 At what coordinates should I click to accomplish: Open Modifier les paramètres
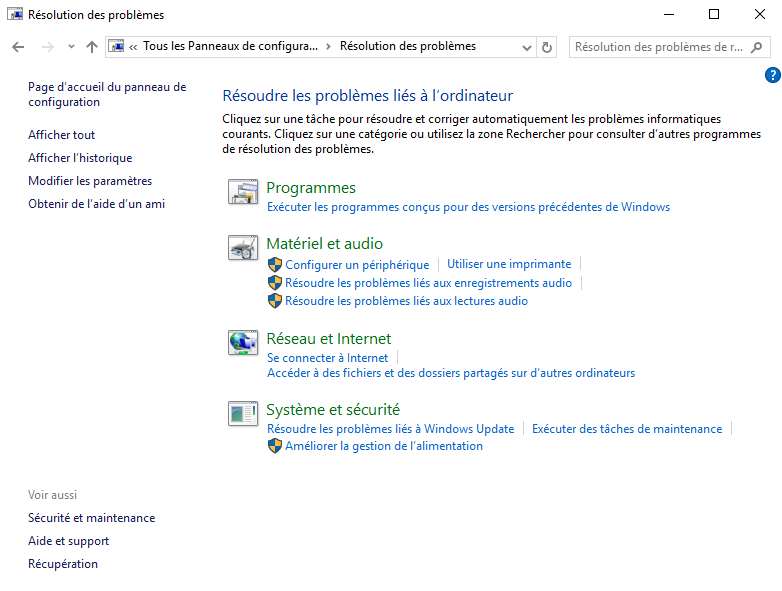point(90,181)
